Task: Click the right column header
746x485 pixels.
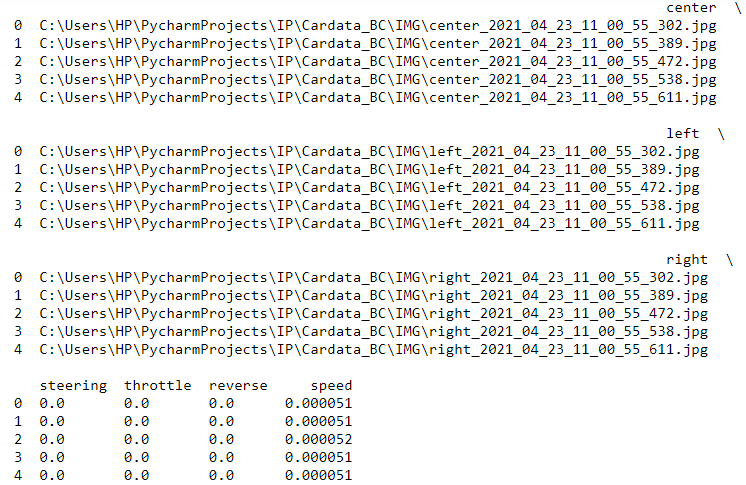Action: click(687, 260)
